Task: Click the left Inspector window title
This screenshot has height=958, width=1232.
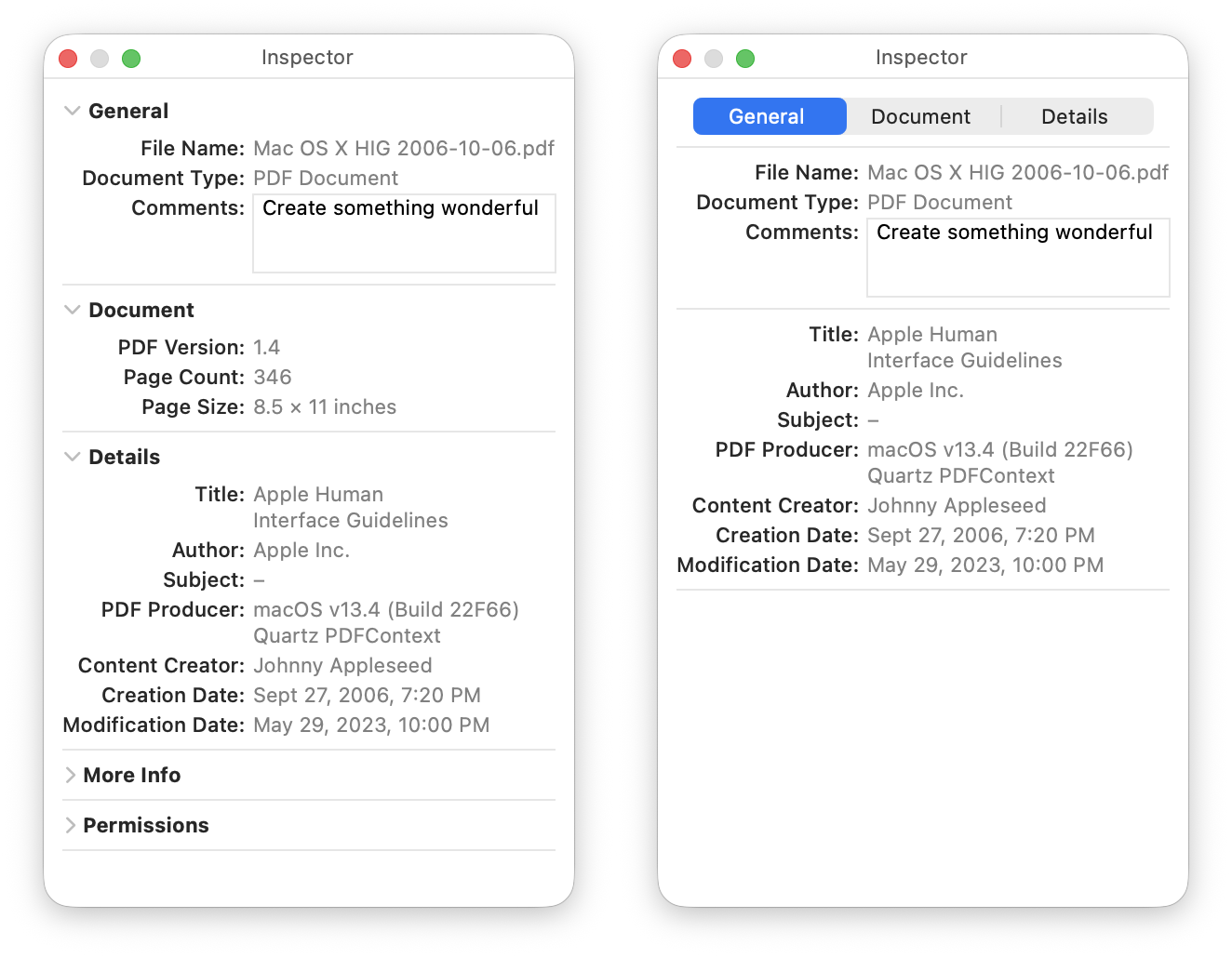Action: pos(307,58)
